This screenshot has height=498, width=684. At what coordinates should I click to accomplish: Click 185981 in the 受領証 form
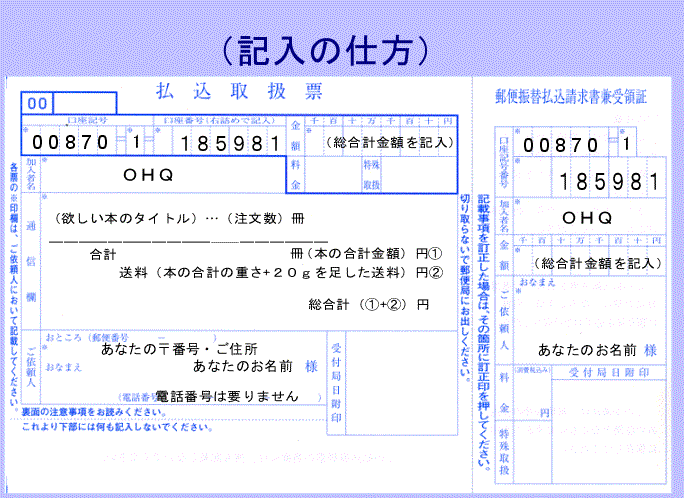(609, 181)
